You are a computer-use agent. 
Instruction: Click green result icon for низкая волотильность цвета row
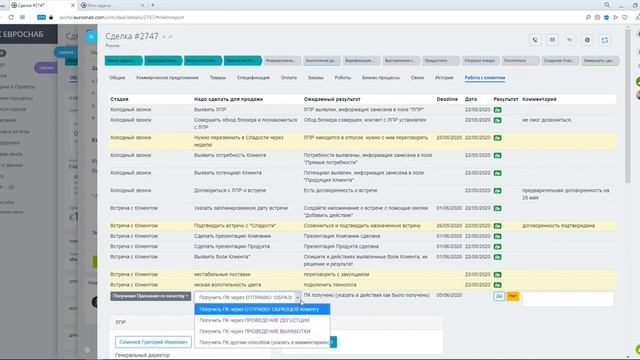click(x=498, y=285)
